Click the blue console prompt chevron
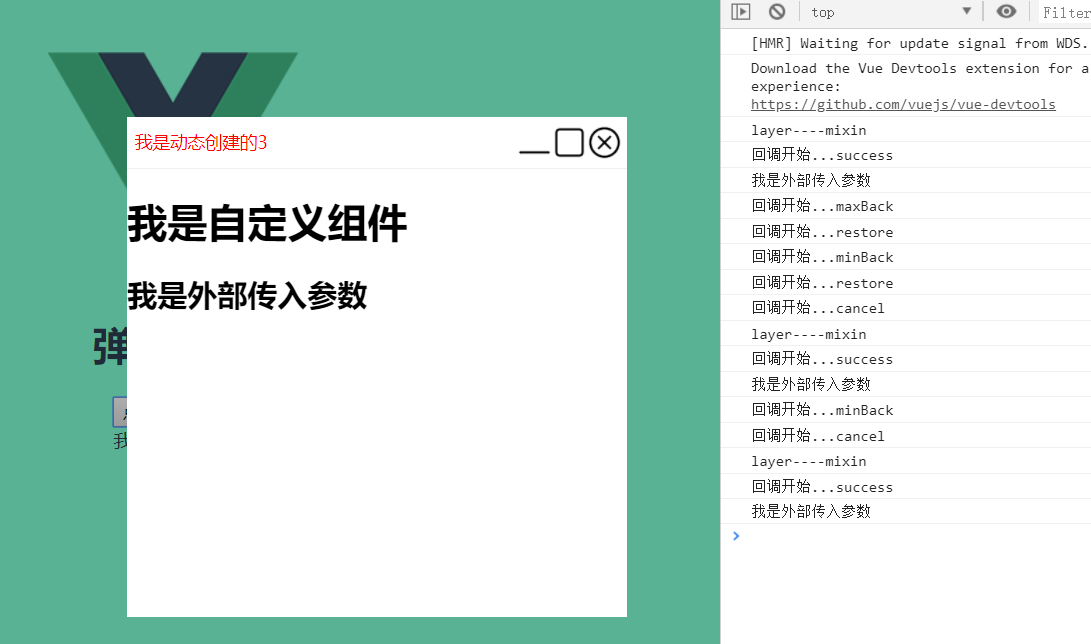This screenshot has height=644, width=1091. point(736,535)
